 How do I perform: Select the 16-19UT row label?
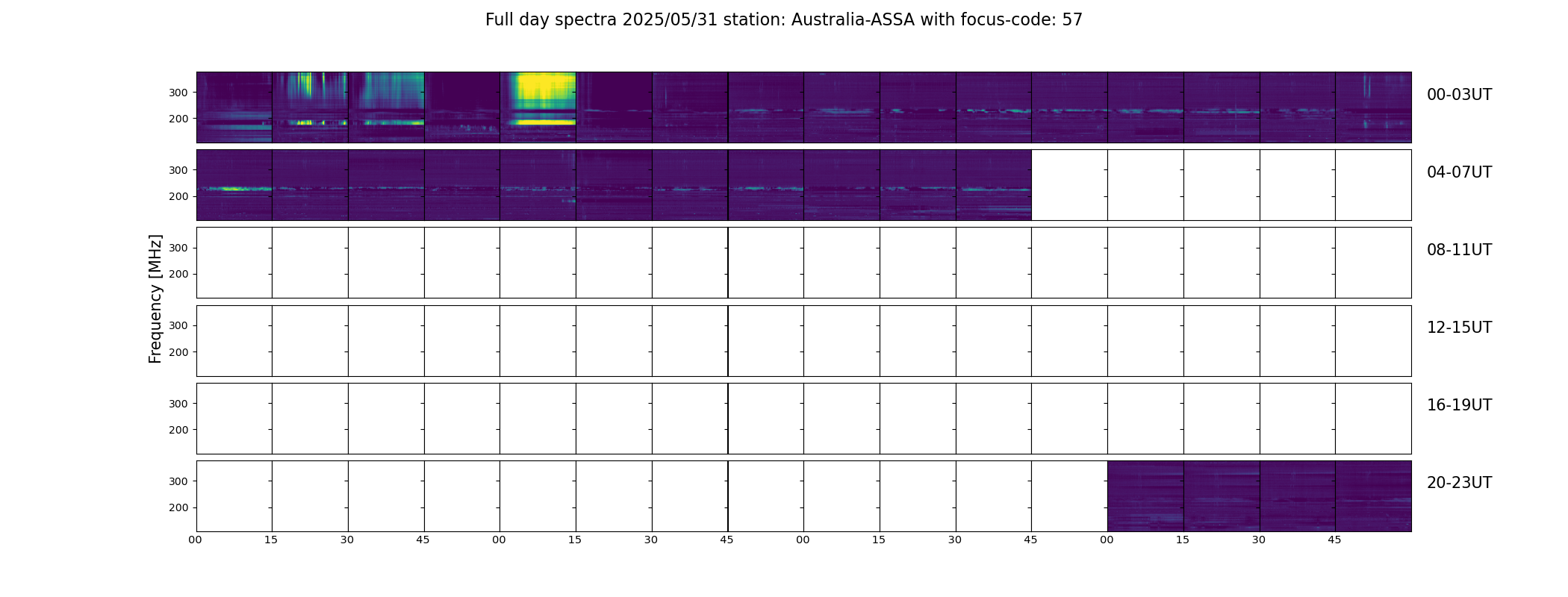click(1459, 405)
